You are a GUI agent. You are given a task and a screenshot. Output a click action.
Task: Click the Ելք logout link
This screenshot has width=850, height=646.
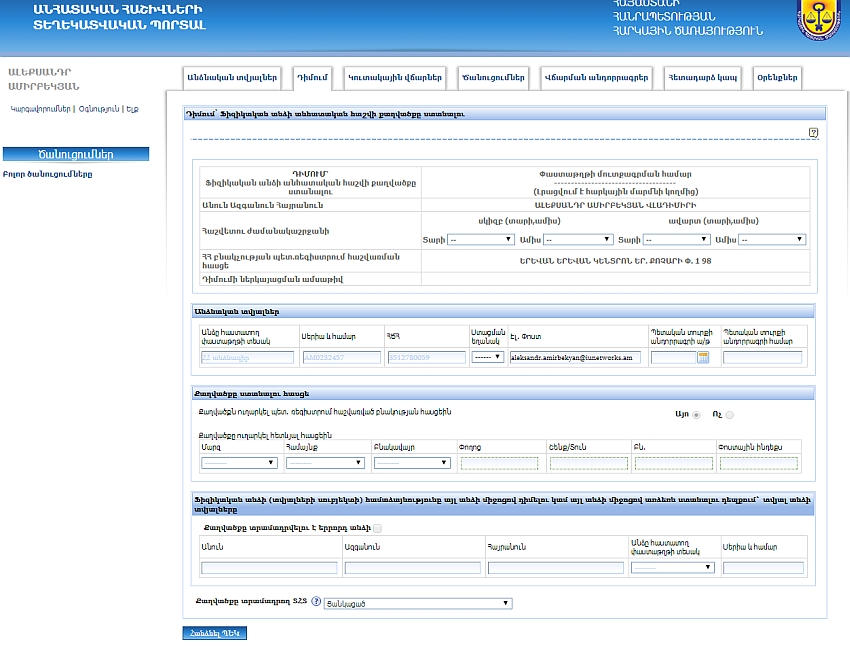pos(132,109)
